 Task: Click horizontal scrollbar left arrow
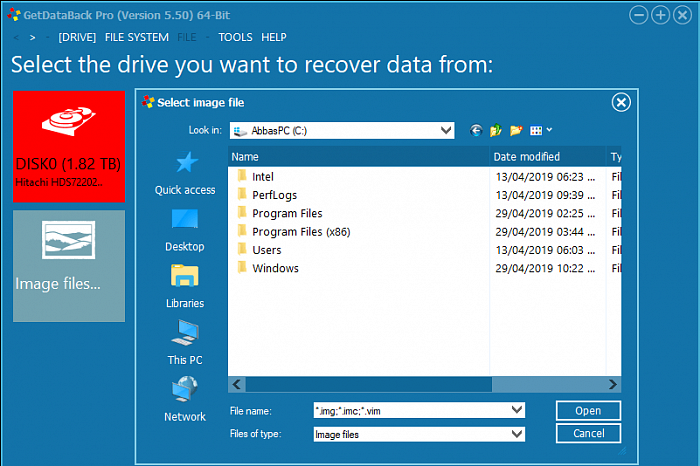pos(237,384)
